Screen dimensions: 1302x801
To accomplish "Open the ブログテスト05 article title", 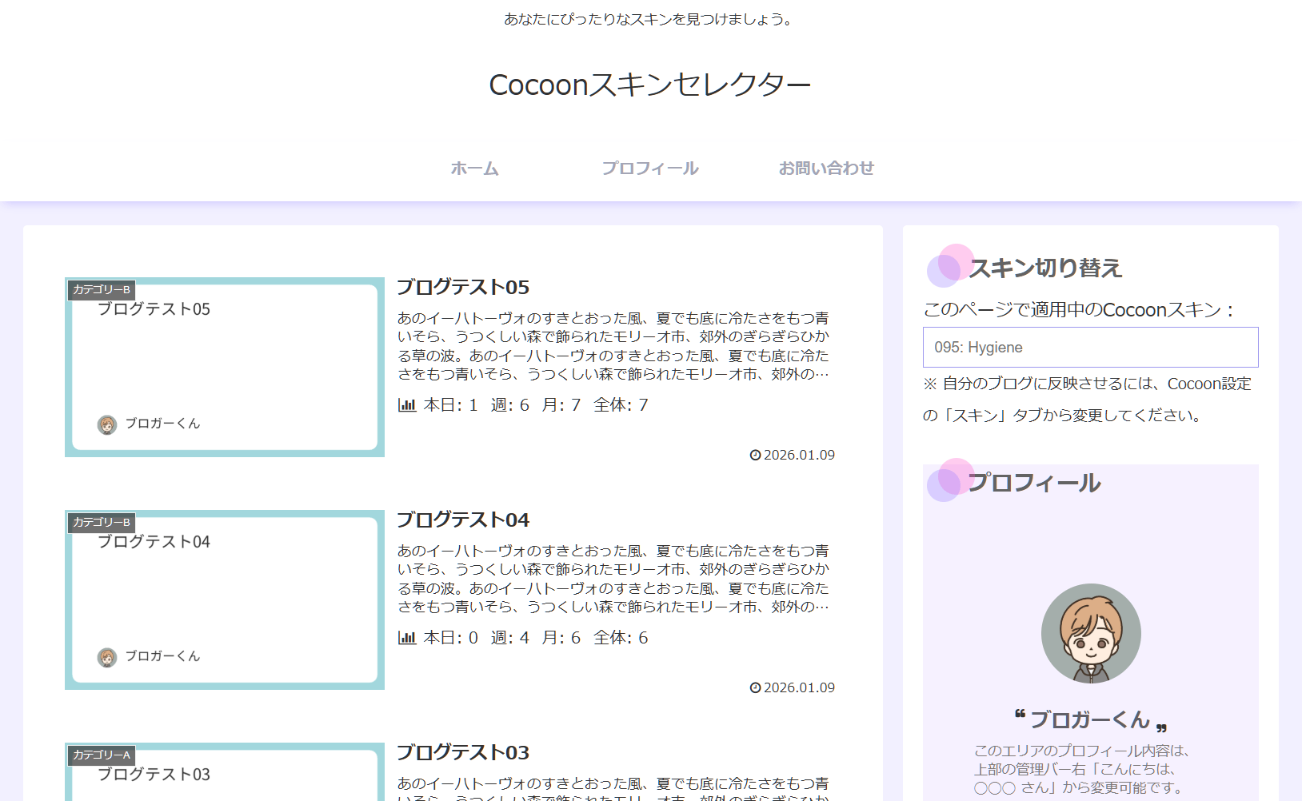I will pos(463,287).
